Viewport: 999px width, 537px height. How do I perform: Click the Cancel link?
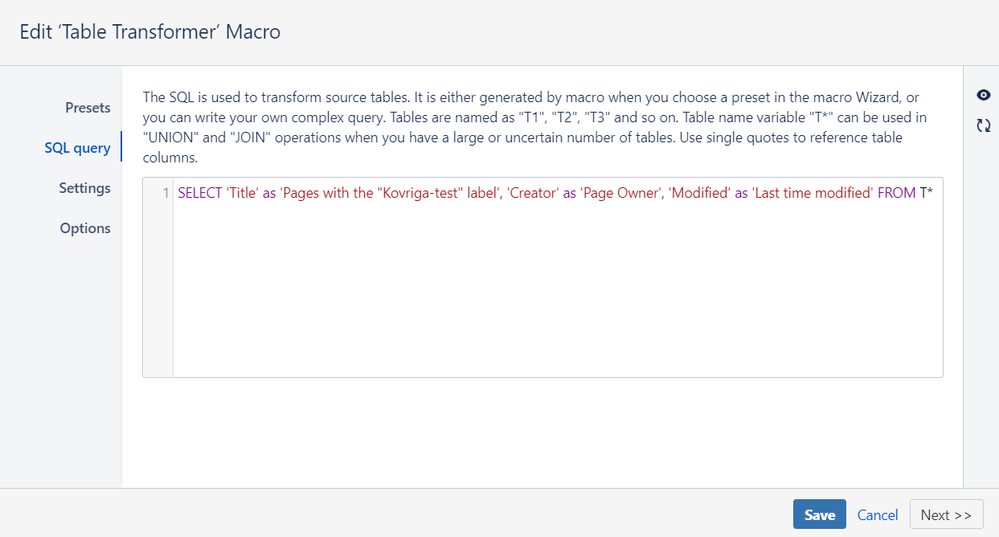point(877,514)
